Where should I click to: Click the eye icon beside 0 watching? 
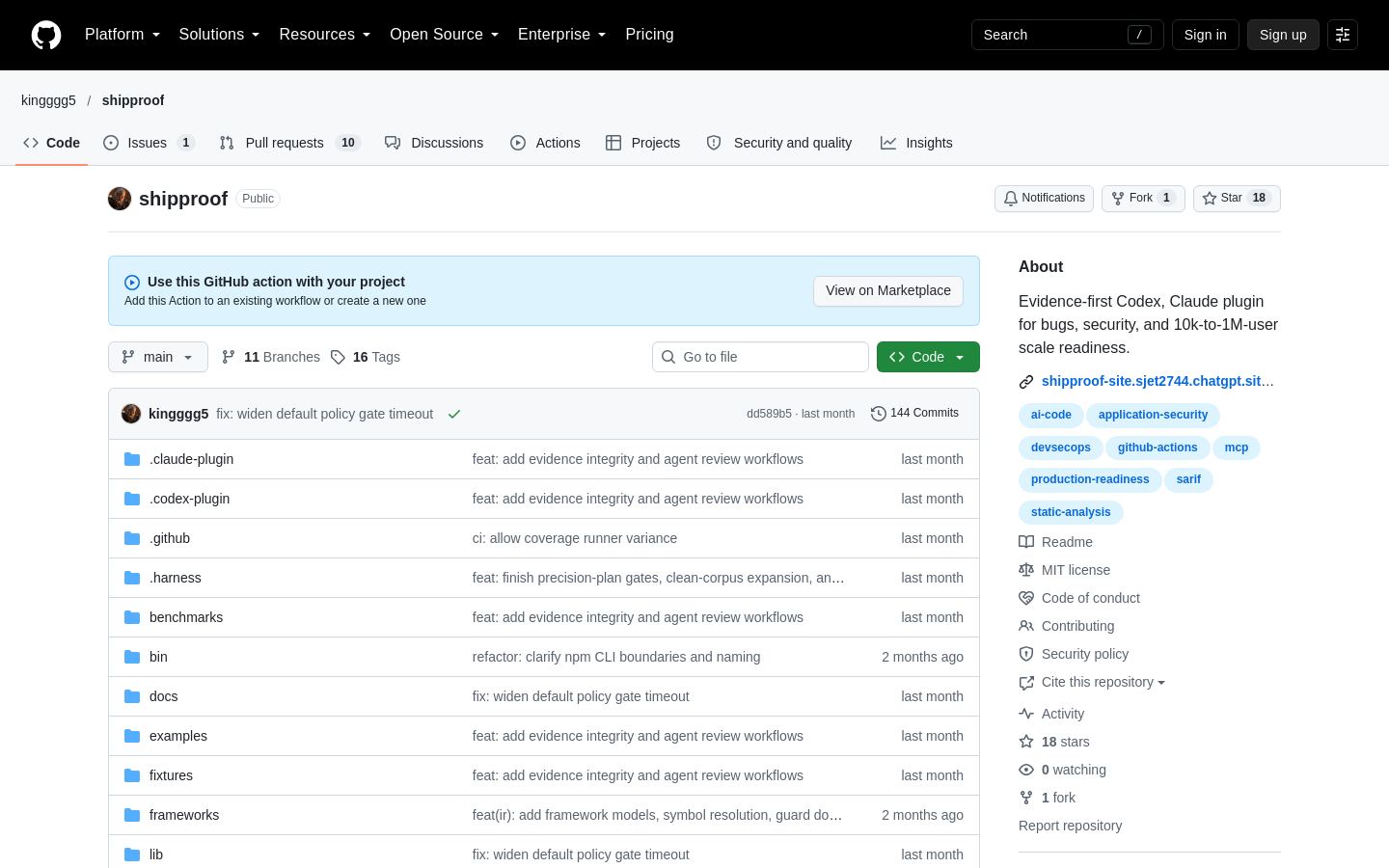coord(1026,770)
